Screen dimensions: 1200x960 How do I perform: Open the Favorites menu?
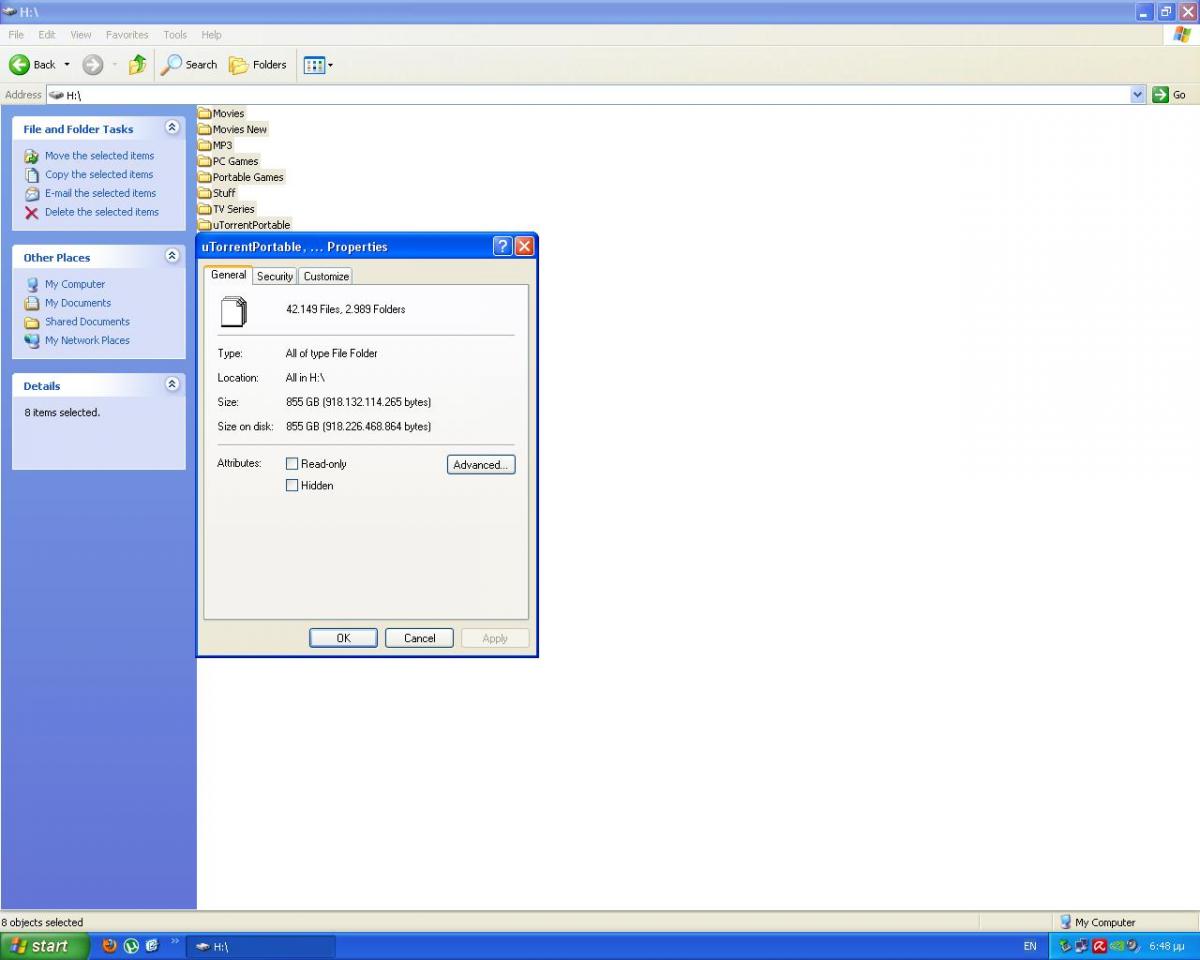(x=127, y=34)
